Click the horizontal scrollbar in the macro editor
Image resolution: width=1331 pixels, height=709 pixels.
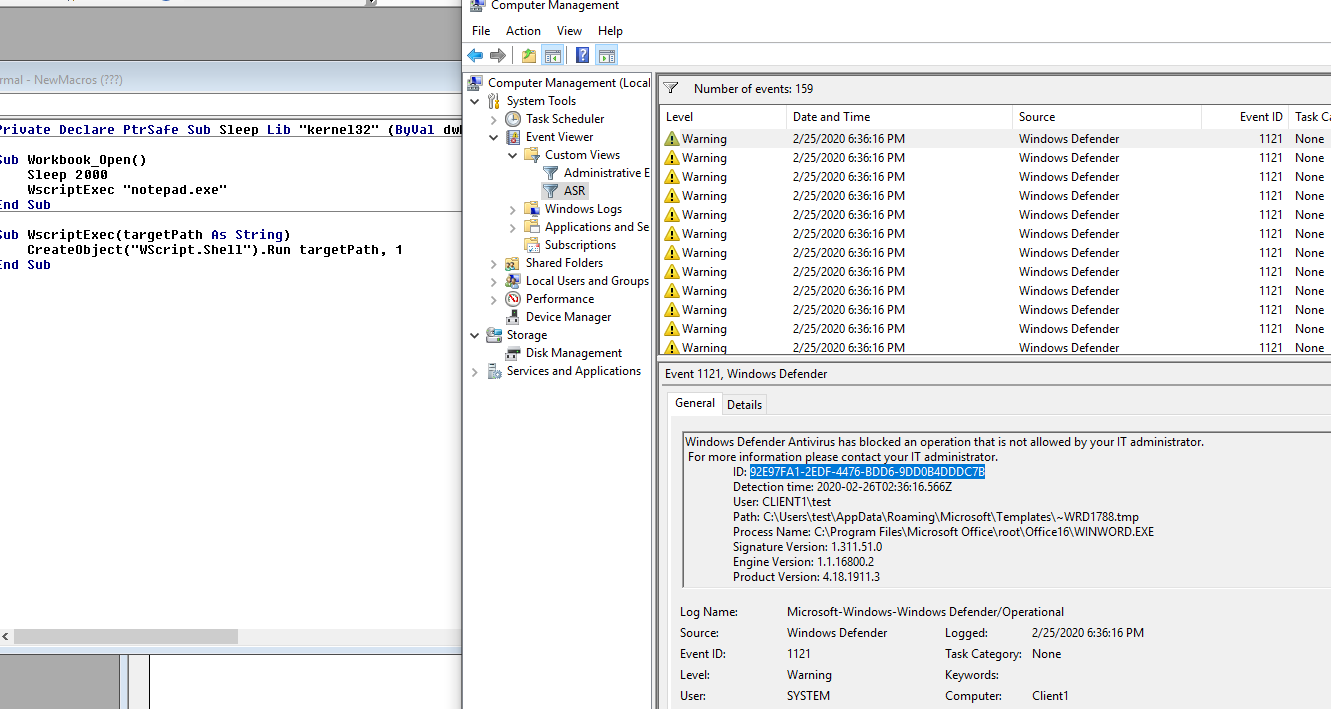tap(230, 637)
